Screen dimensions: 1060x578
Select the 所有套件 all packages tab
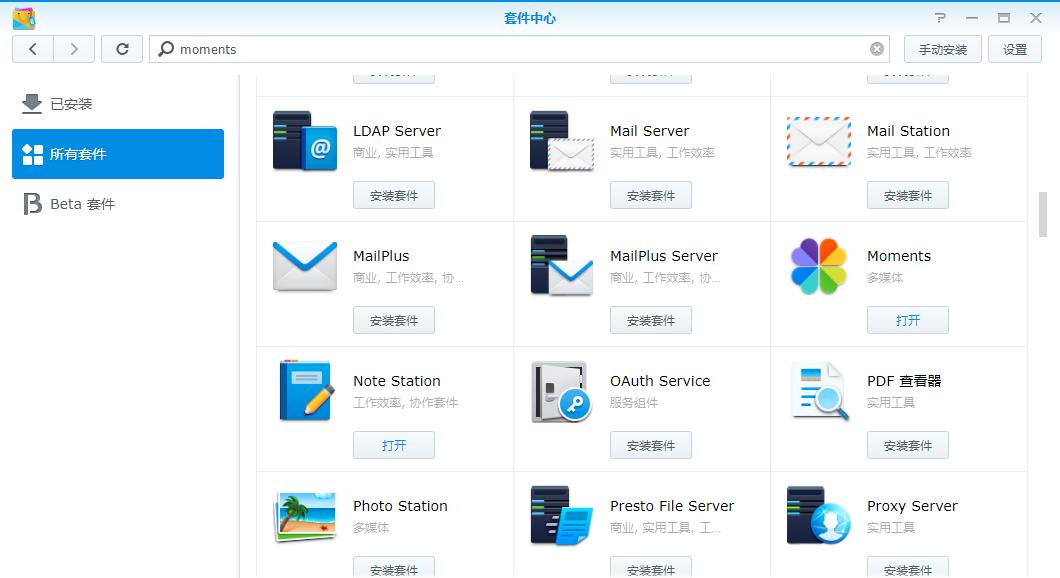coord(118,154)
